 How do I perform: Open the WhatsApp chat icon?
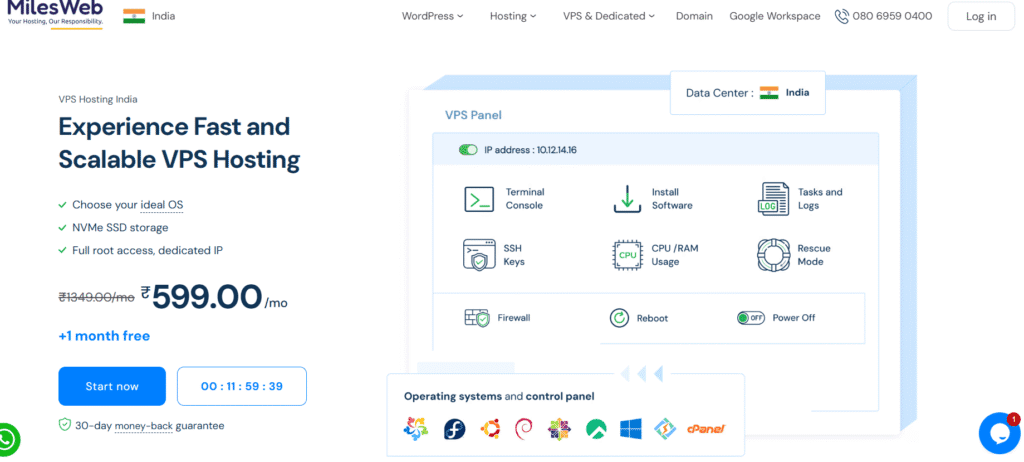click(x=8, y=440)
